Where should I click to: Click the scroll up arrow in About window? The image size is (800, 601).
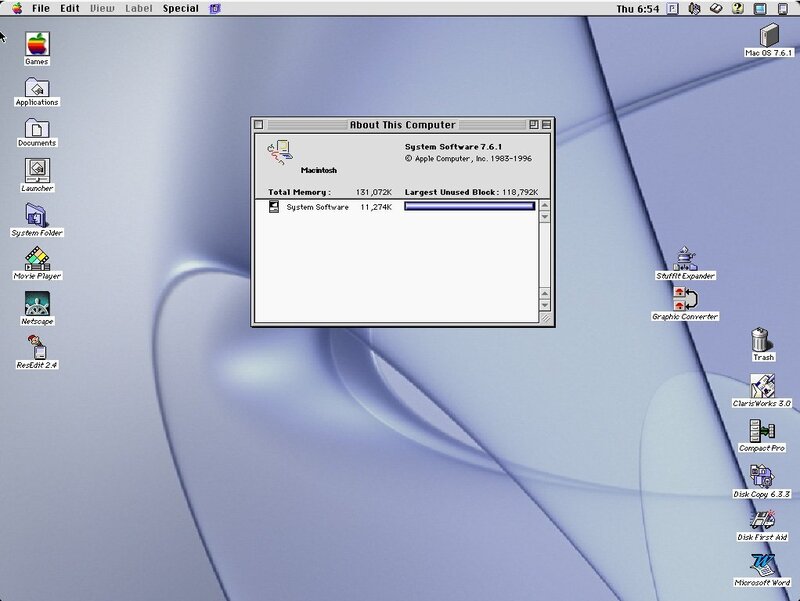tap(545, 205)
